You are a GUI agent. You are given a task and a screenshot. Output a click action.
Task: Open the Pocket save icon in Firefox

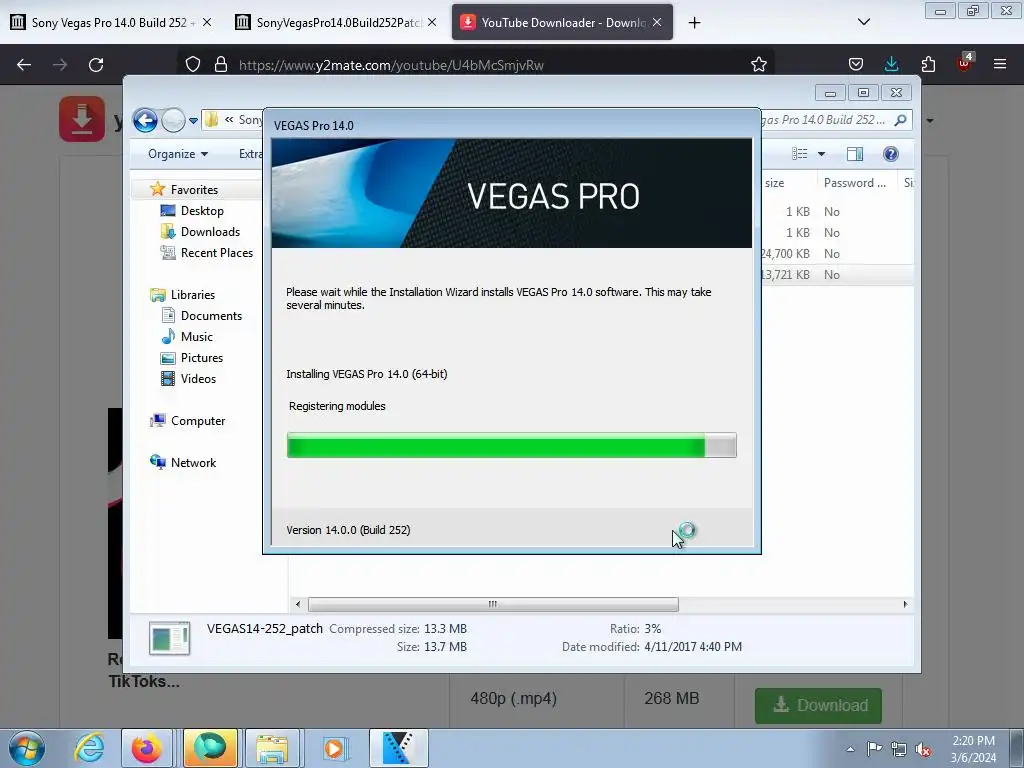click(x=856, y=64)
